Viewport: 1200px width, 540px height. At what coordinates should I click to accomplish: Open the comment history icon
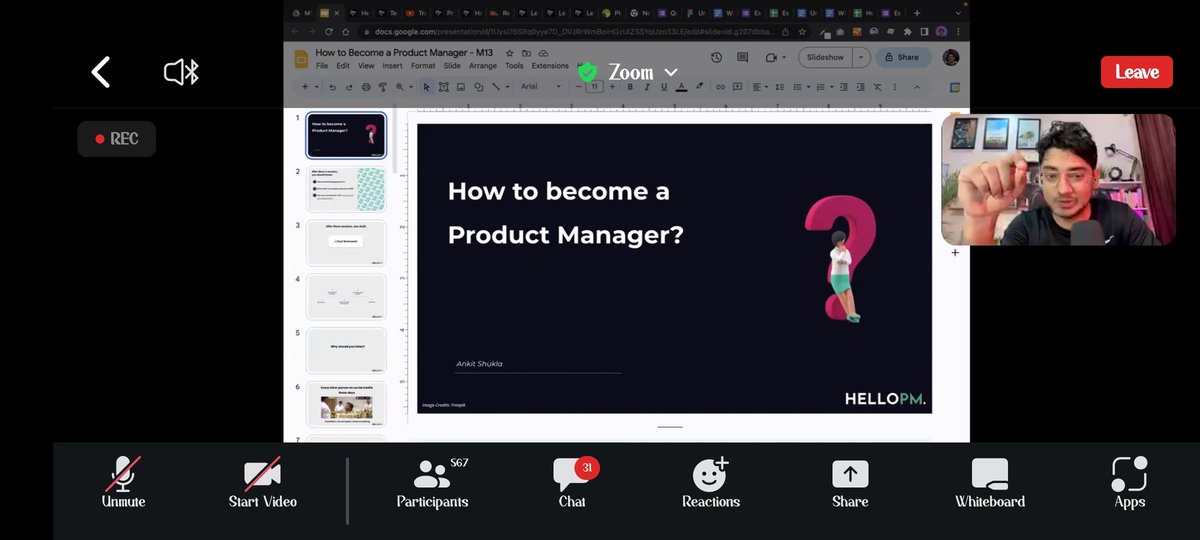(742, 58)
